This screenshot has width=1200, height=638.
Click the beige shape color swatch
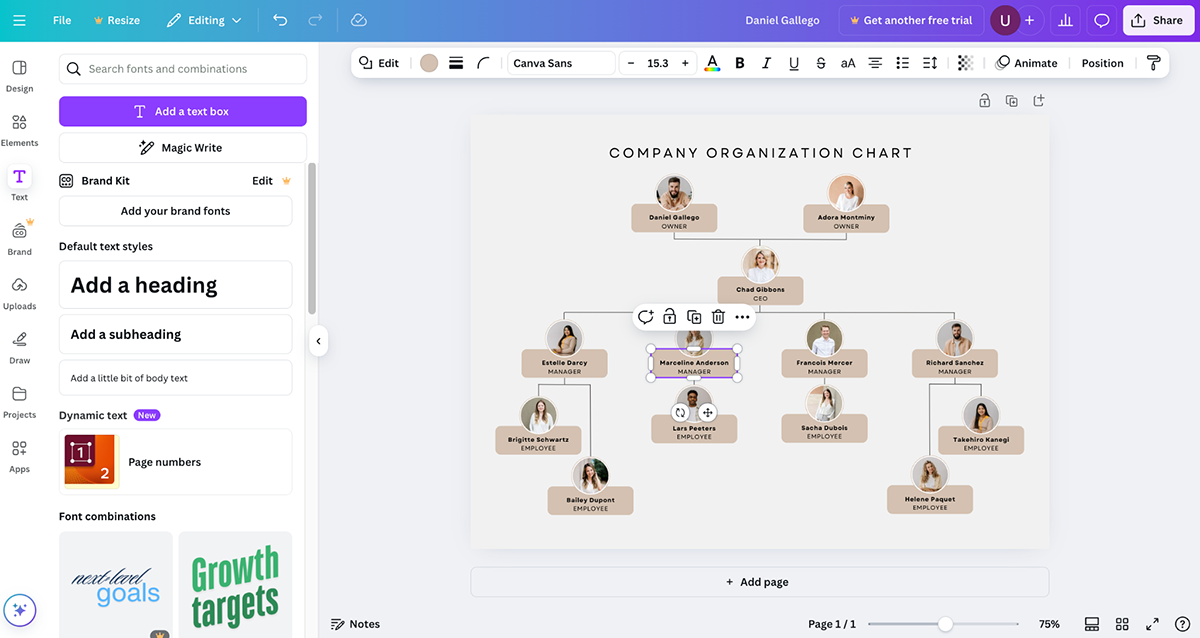[429, 63]
